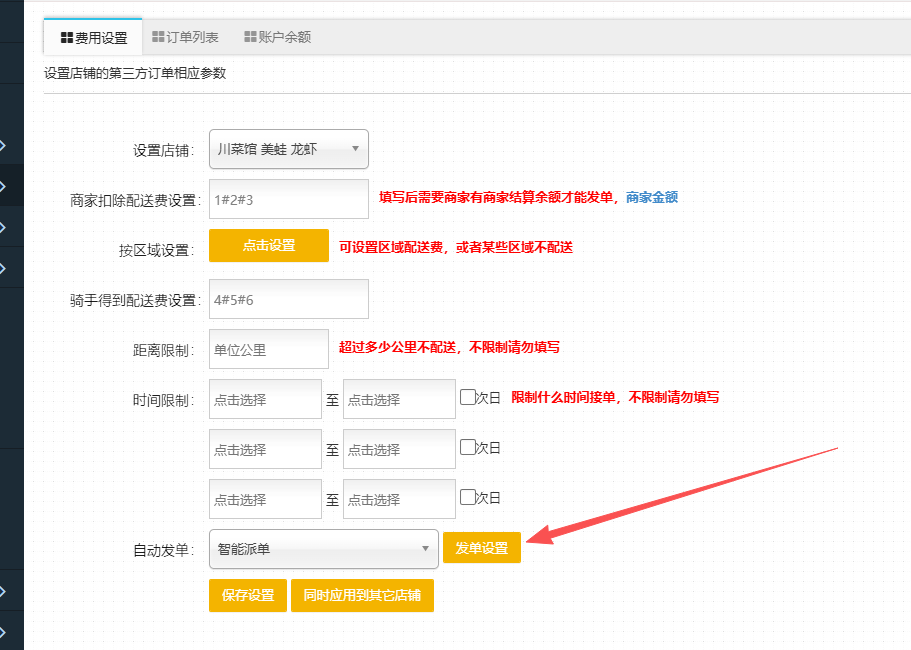Viewport: 911px width, 650px height.
Task: Click the grid icon on 费用设置 tab
Action: point(67,38)
